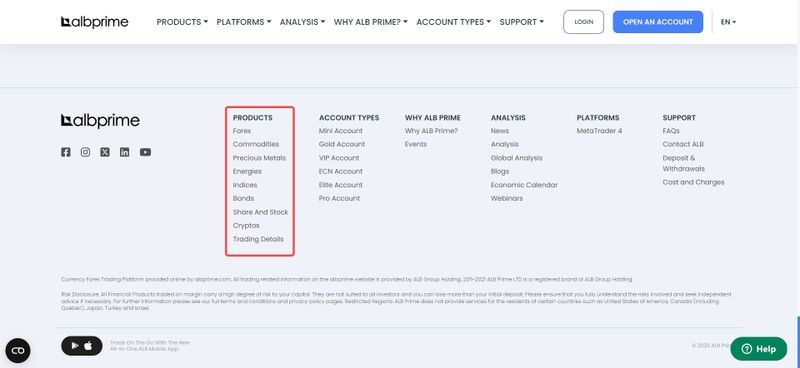This screenshot has width=800, height=368.
Task: Open the Indices footer link
Action: coord(245,185)
